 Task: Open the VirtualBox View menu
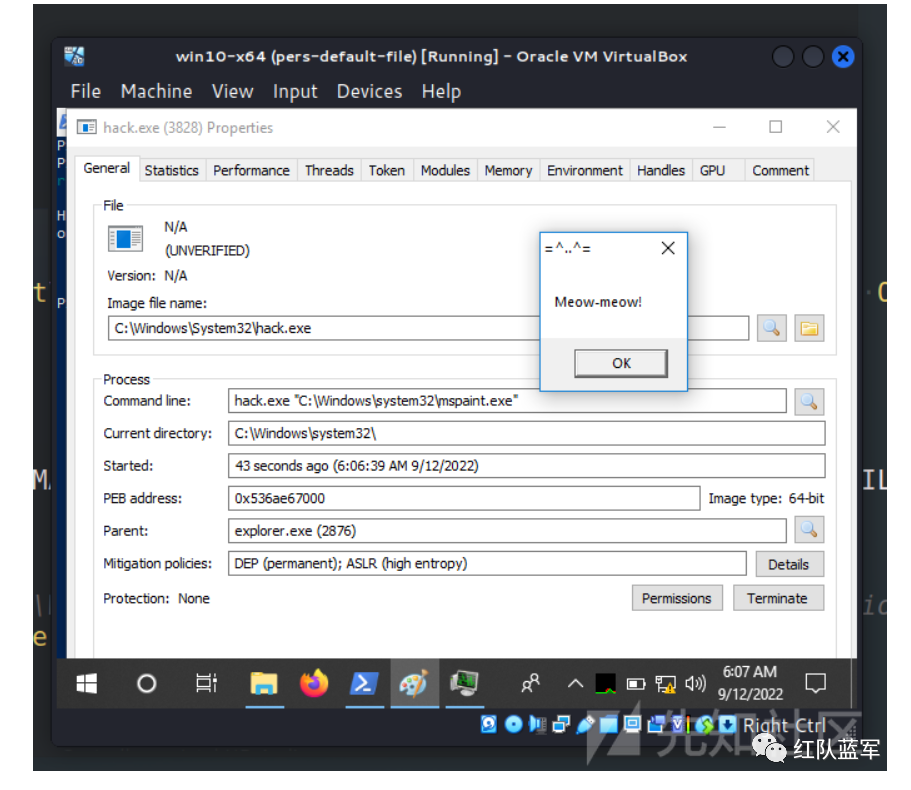(x=232, y=91)
